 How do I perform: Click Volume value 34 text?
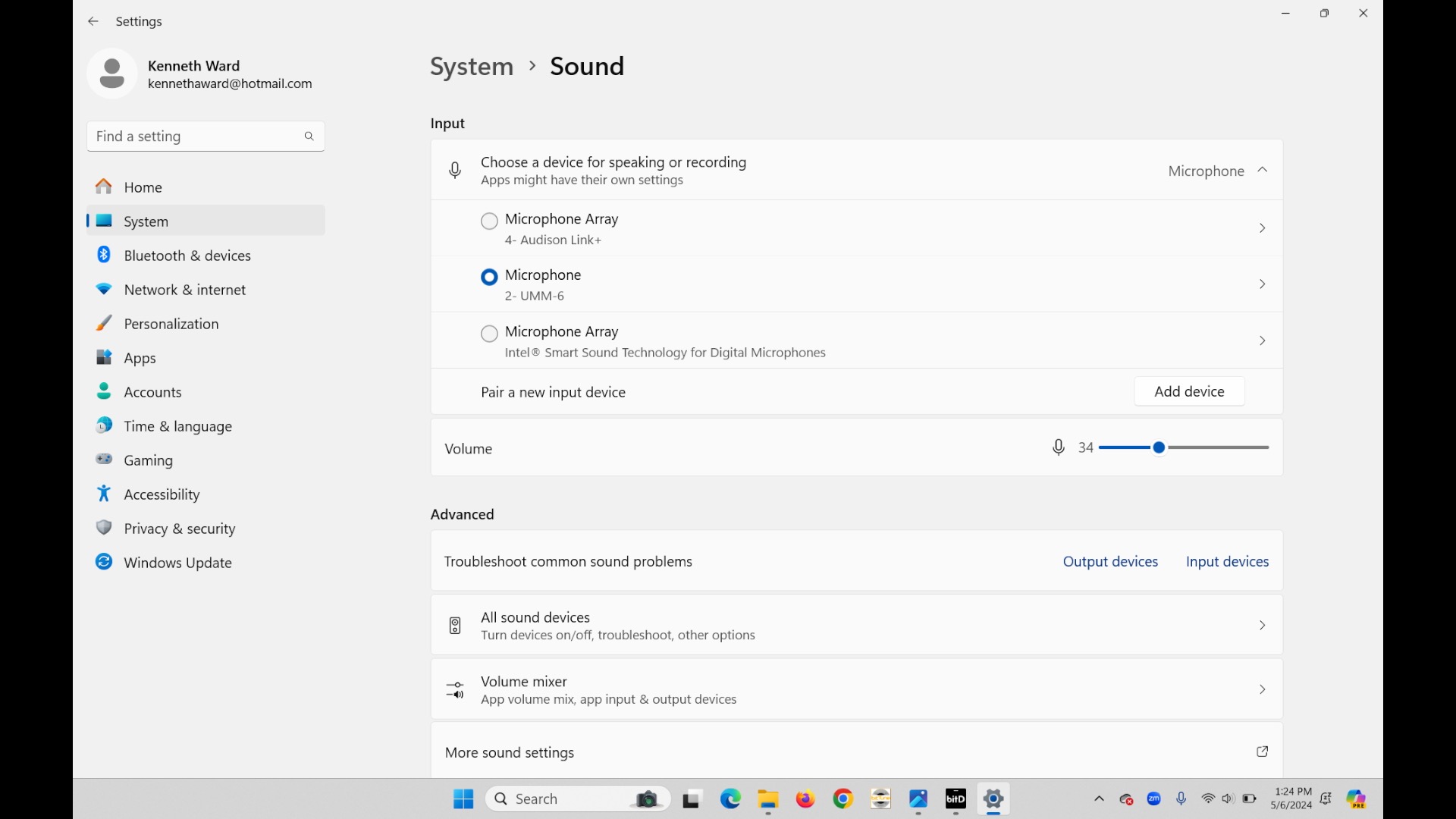[x=1086, y=448]
